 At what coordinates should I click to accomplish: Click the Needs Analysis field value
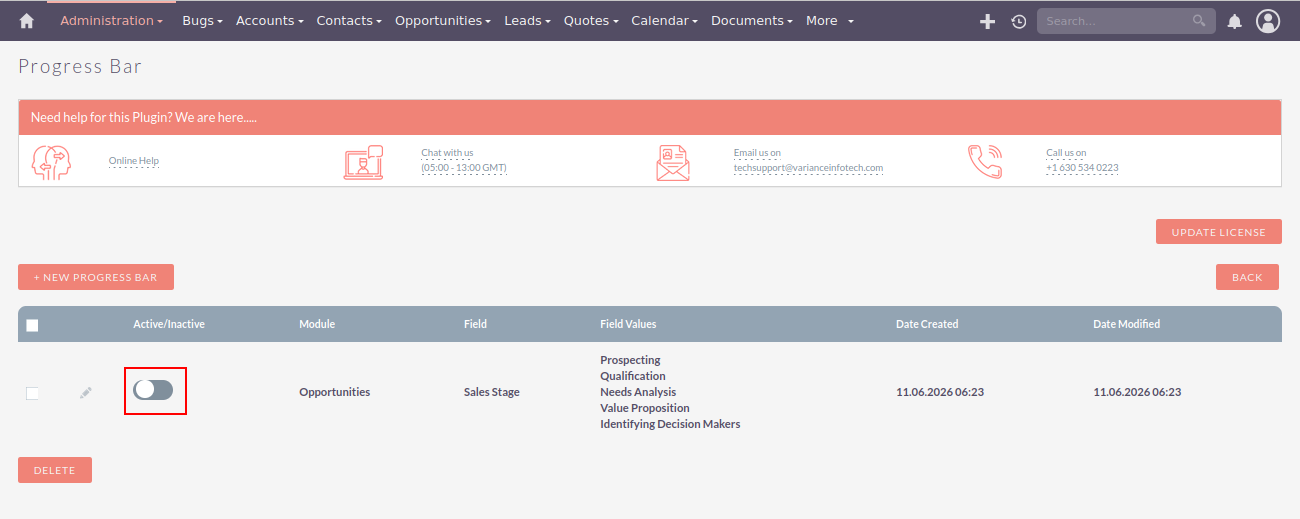tap(638, 392)
